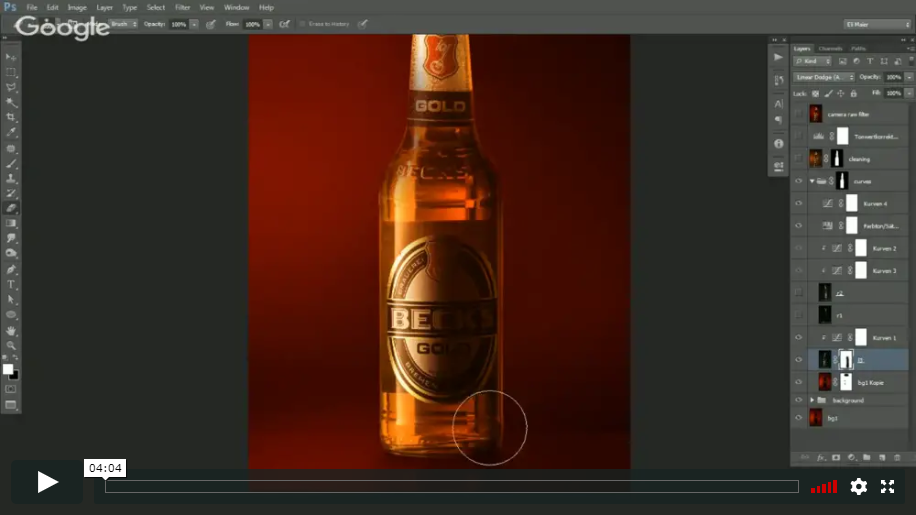The image size is (916, 515).
Task: Select the History Brush tool
Action: point(11,193)
